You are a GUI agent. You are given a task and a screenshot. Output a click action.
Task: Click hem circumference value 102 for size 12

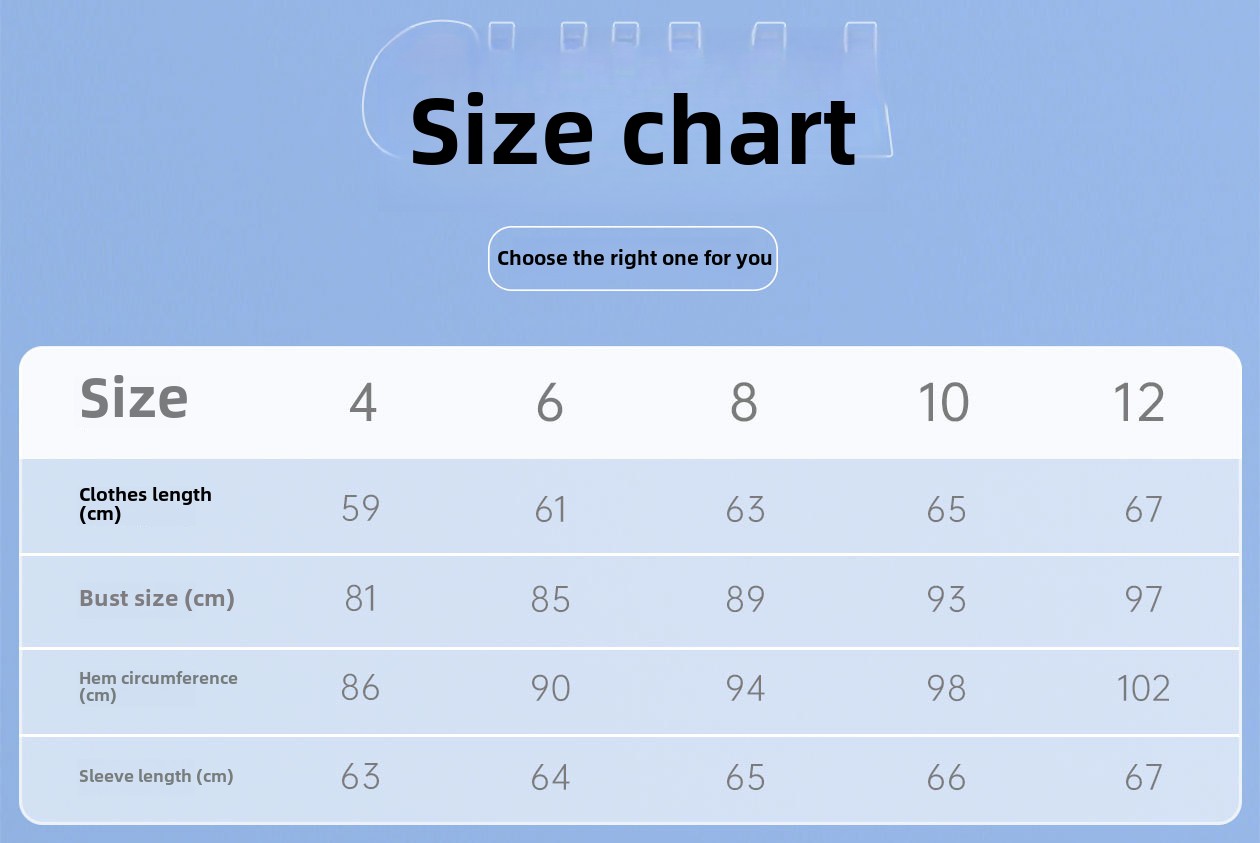tap(1143, 688)
